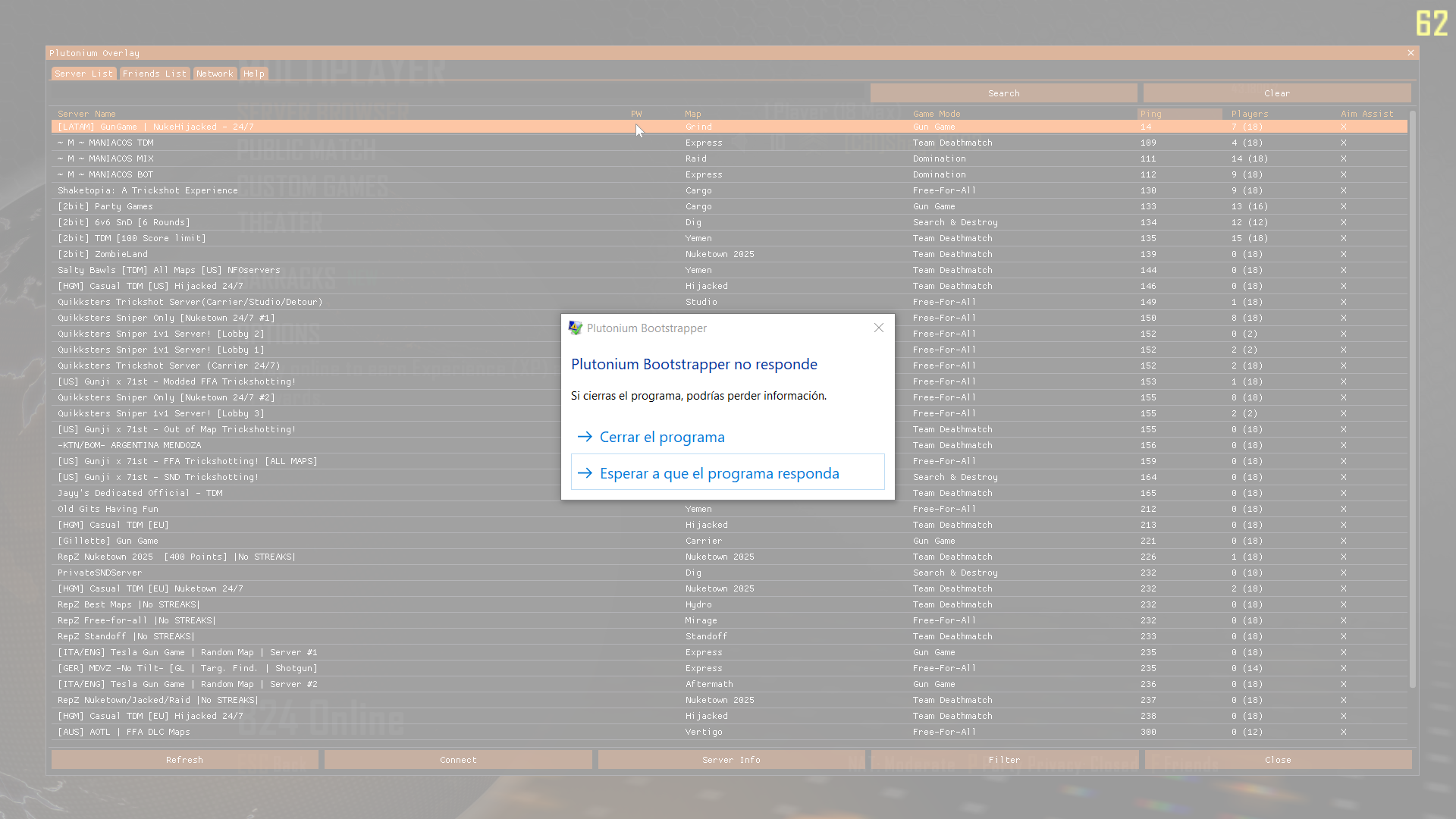Select Quiksters Sniper Only [Nuketown 24/7 #1]
The height and width of the screenshot is (819, 1456).
point(729,318)
